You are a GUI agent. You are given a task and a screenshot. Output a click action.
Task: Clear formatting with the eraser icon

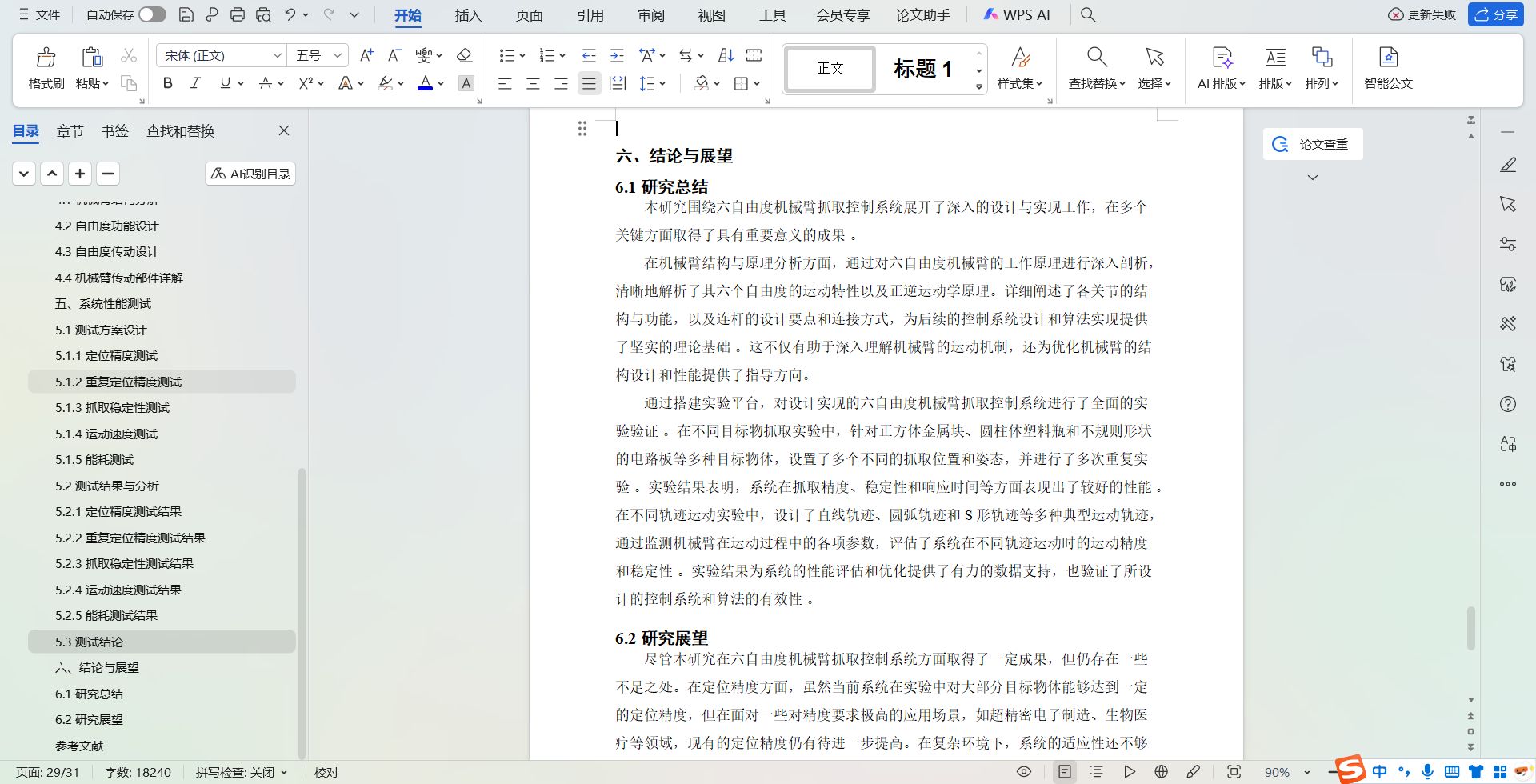pyautogui.click(x=464, y=55)
